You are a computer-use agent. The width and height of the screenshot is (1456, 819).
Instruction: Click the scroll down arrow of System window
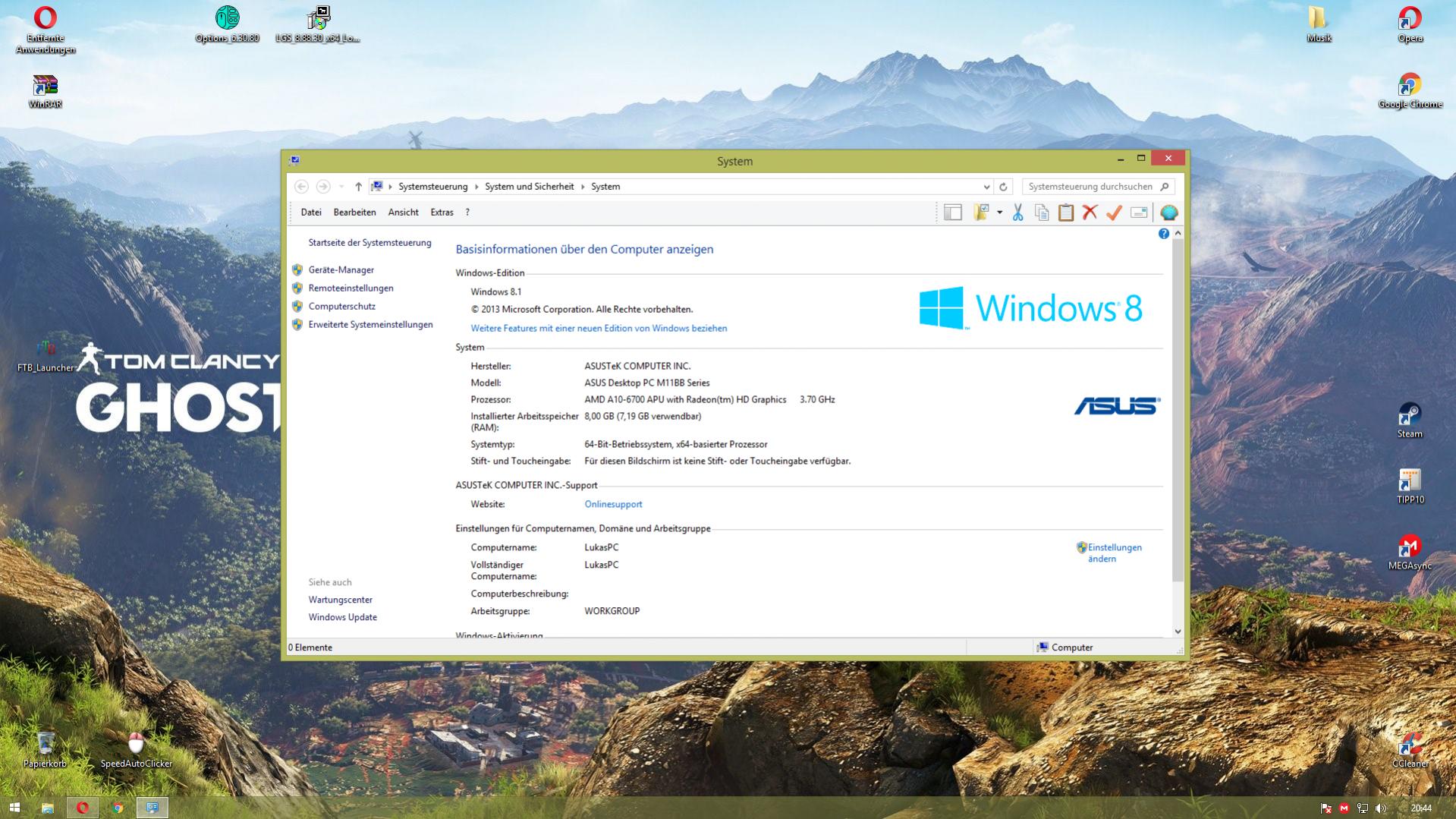[1178, 632]
